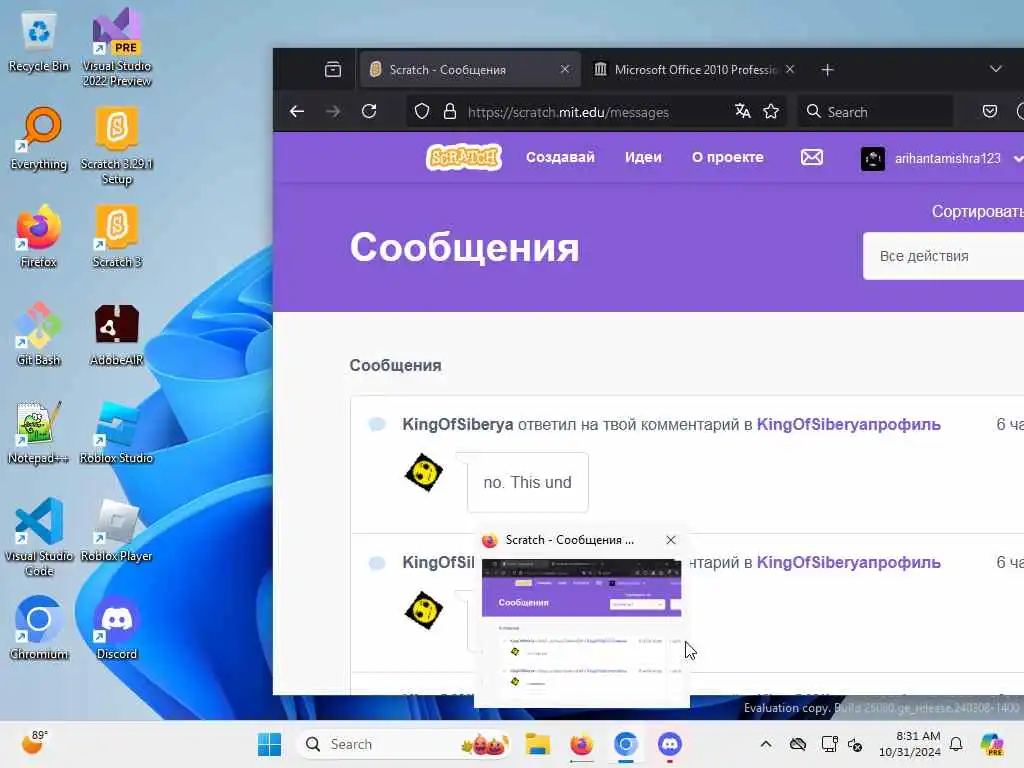The width and height of the screenshot is (1024, 768).
Task: Click the site padlock security icon
Action: click(x=450, y=112)
